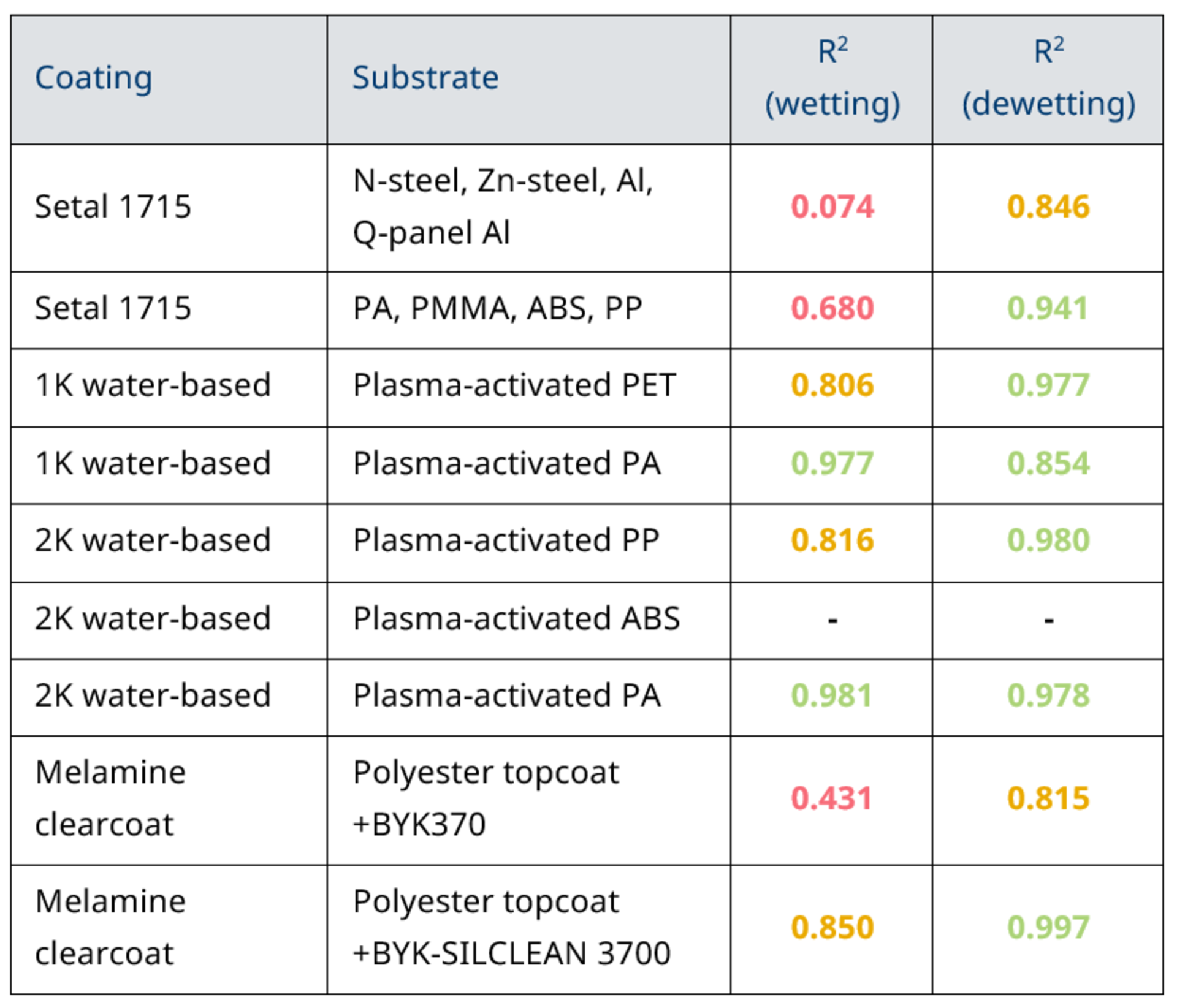Click the Substrate column header
1177x1008 pixels.
(x=425, y=78)
